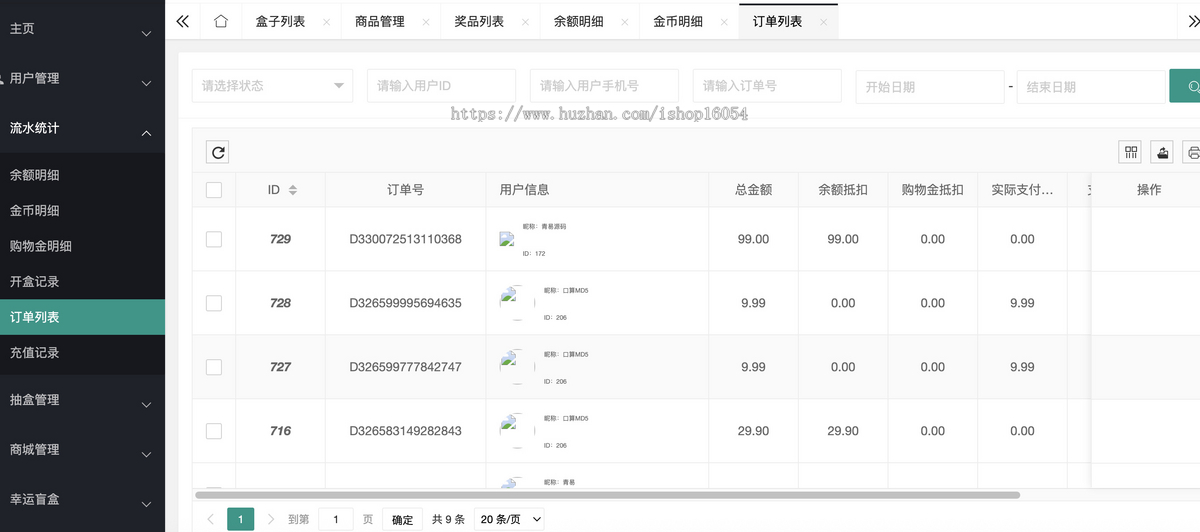Go to next page arrow
The image size is (1200, 532).
(x=271, y=519)
